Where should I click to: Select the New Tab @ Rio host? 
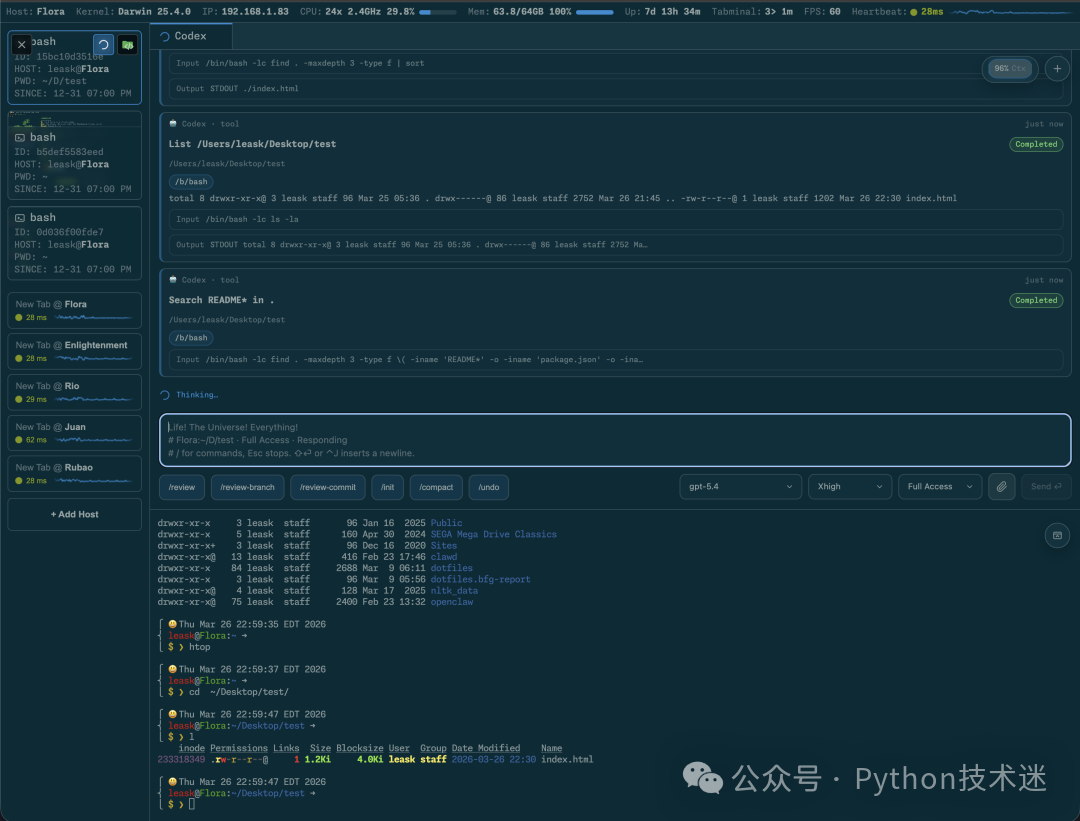pos(74,392)
